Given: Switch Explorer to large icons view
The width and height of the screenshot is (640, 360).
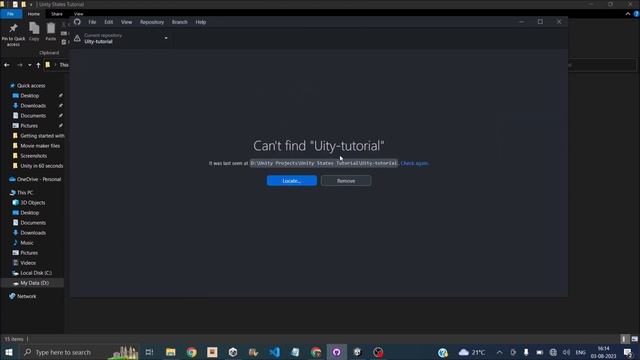Looking at the screenshot, I should pos(634,339).
